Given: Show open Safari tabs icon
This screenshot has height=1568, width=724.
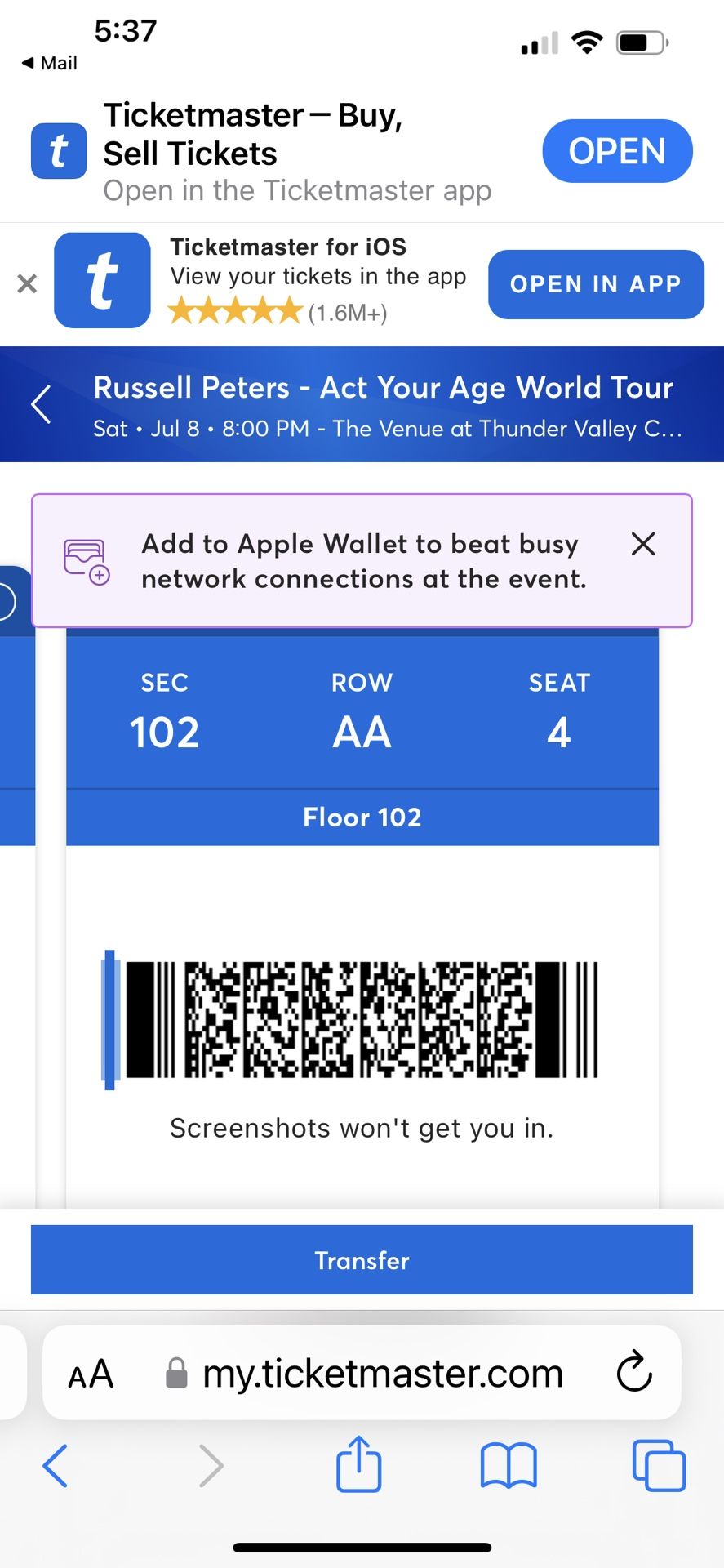Looking at the screenshot, I should 659,1465.
